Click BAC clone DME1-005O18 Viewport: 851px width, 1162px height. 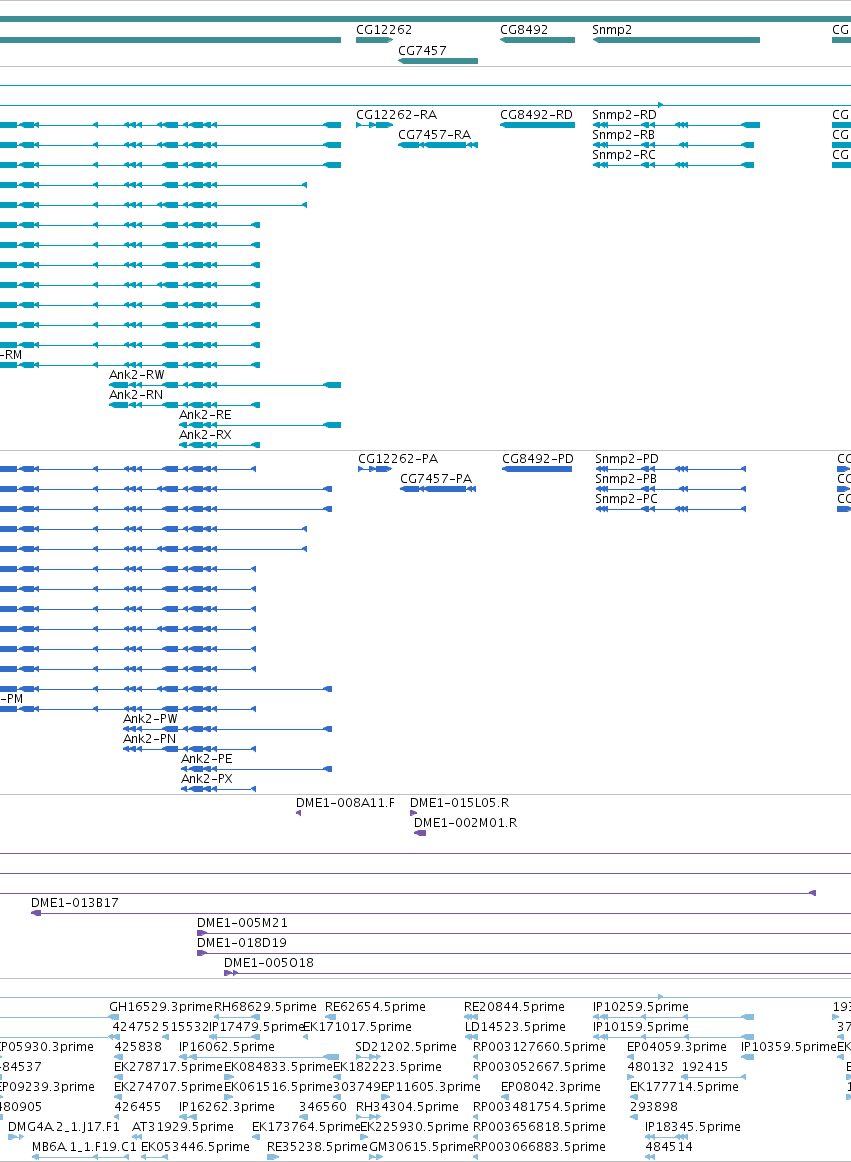[269, 963]
